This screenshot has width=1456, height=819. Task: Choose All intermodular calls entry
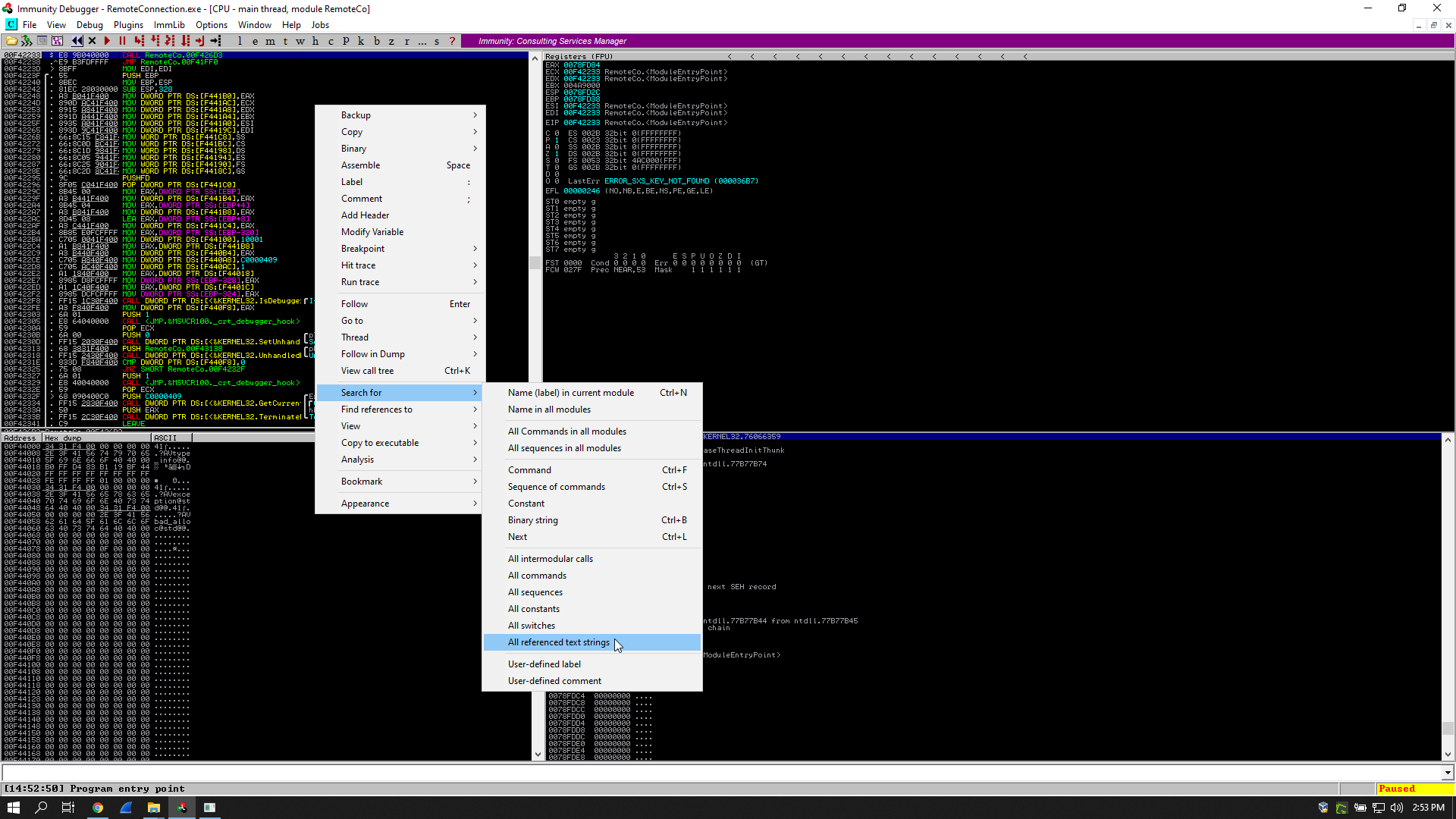(550, 559)
